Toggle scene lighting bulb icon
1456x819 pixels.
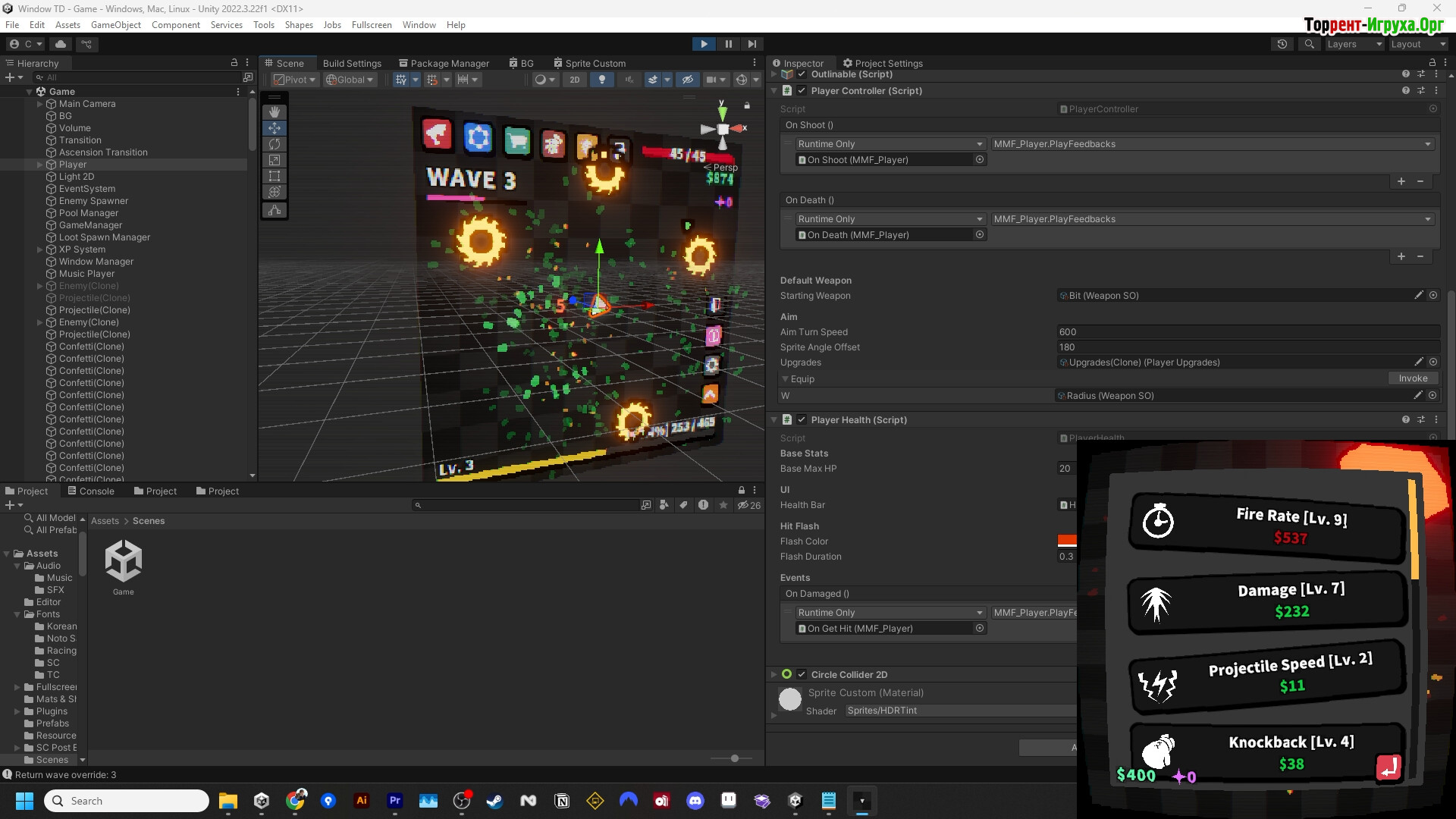602,80
